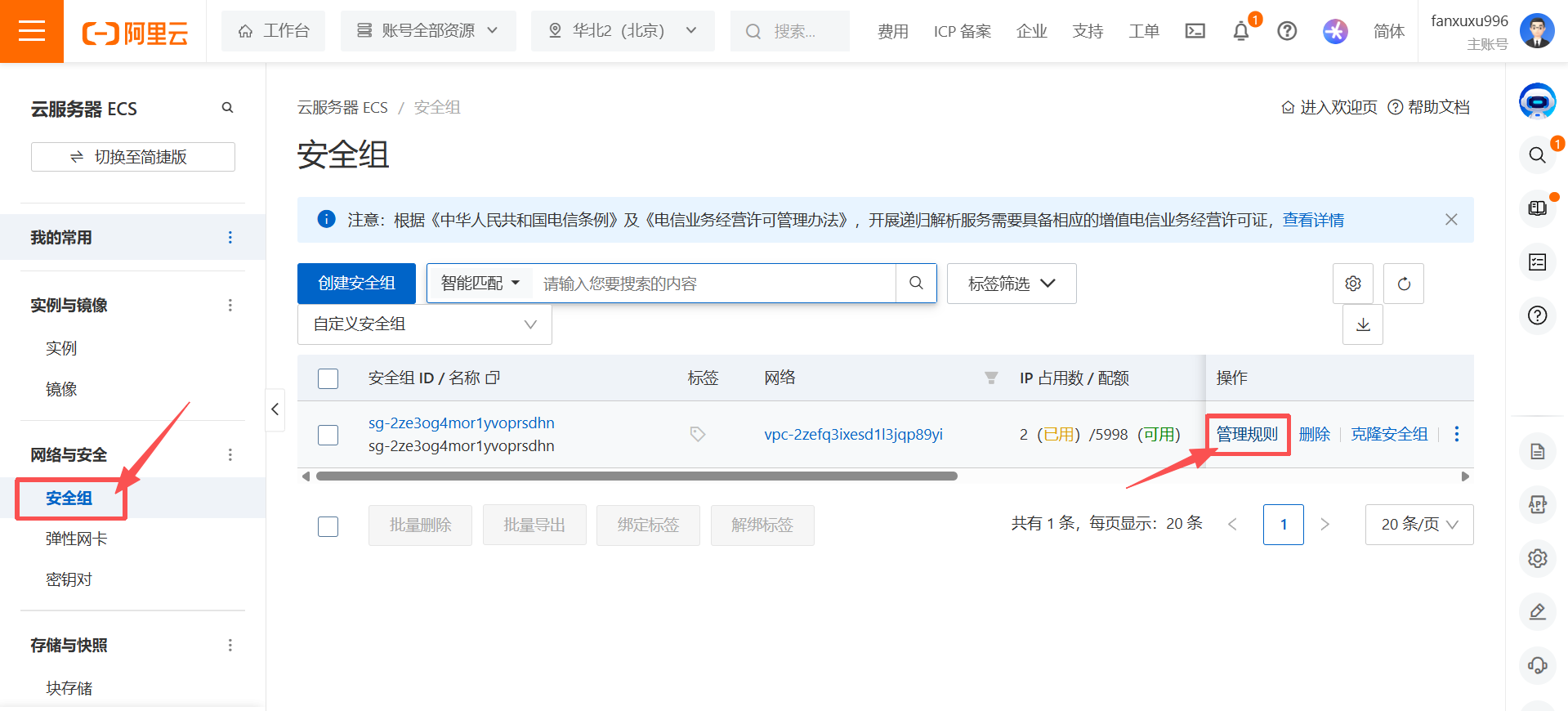This screenshot has height=711, width=1568.
Task: Copy security group ID column icon
Action: pos(493,378)
